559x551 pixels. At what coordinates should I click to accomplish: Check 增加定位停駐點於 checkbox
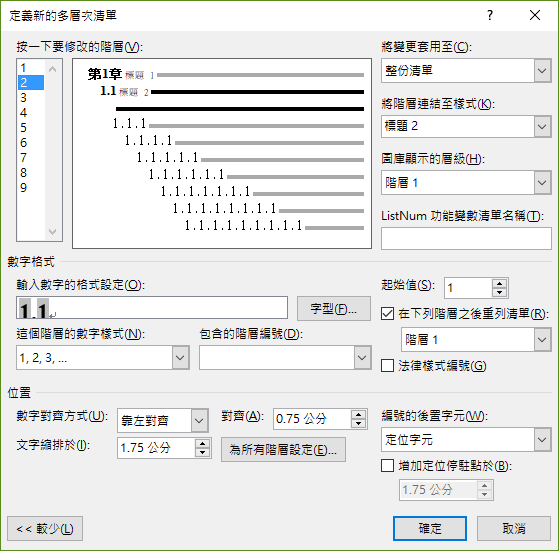388,465
